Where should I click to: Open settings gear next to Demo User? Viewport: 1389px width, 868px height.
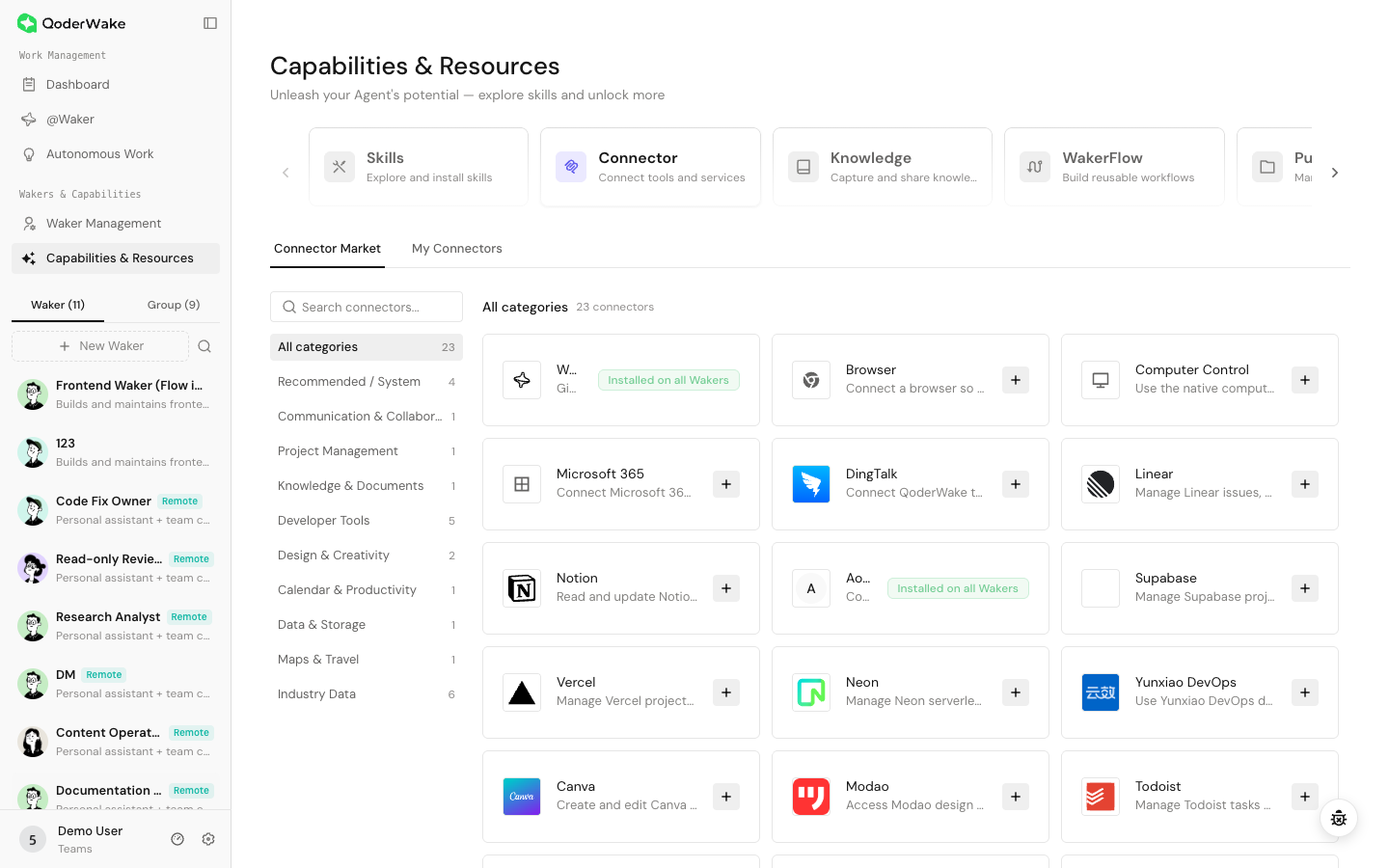tap(208, 839)
